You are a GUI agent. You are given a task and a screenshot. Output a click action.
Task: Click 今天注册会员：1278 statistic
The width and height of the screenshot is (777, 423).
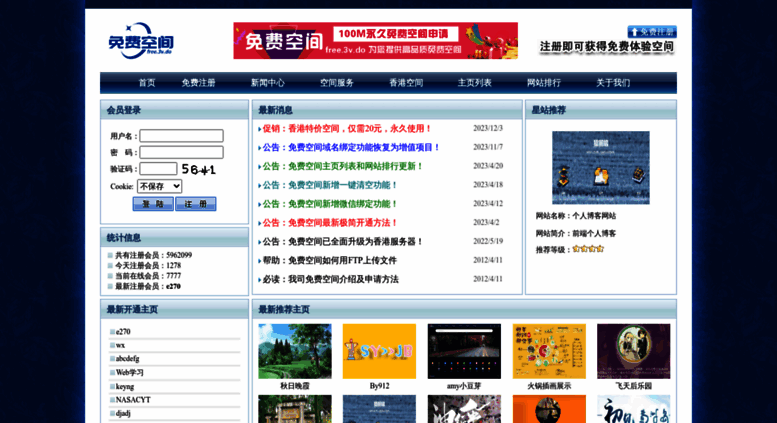[x=148, y=265]
